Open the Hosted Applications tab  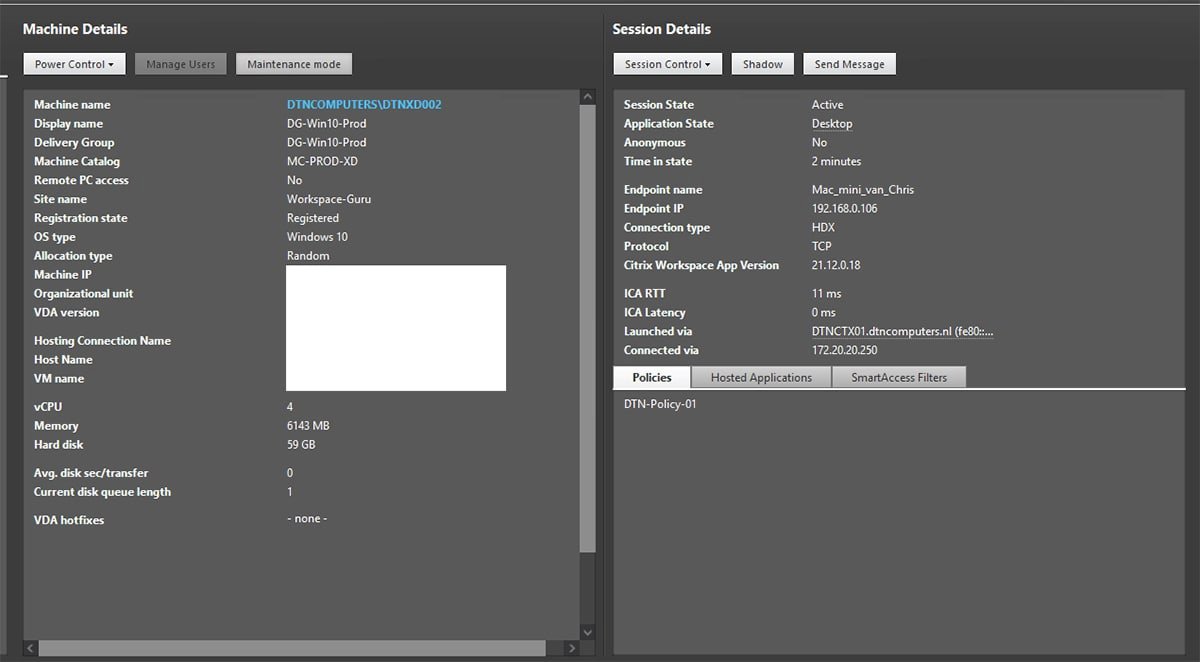[x=761, y=377]
